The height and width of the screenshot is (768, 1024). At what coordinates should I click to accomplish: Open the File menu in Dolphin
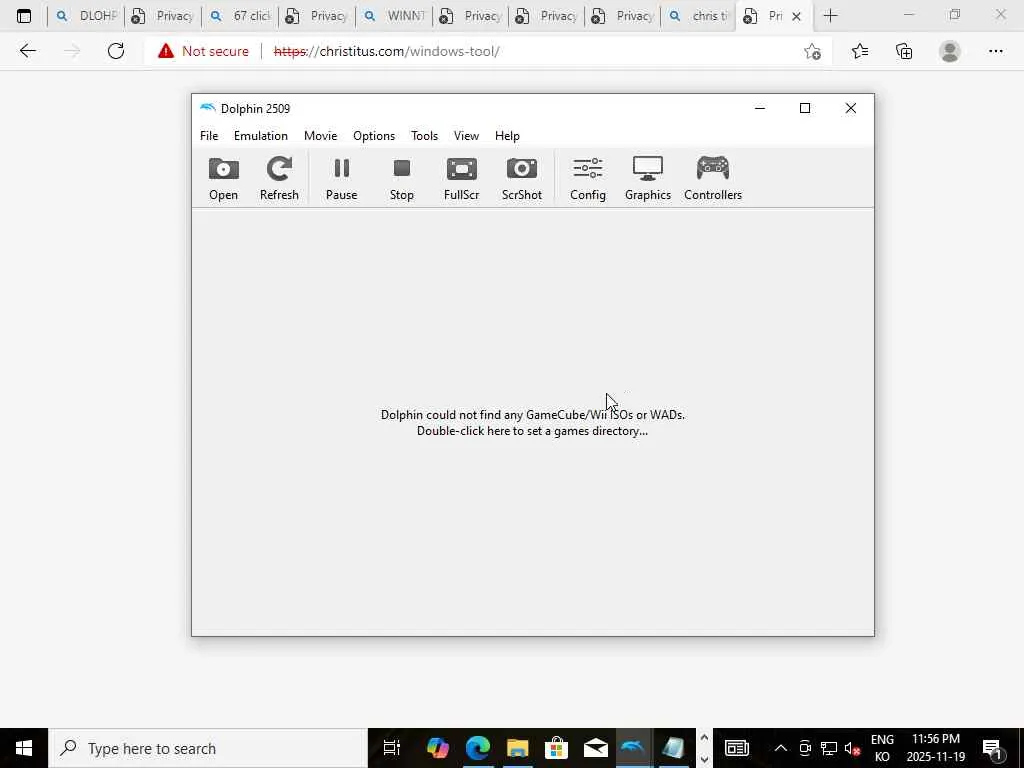coord(209,136)
